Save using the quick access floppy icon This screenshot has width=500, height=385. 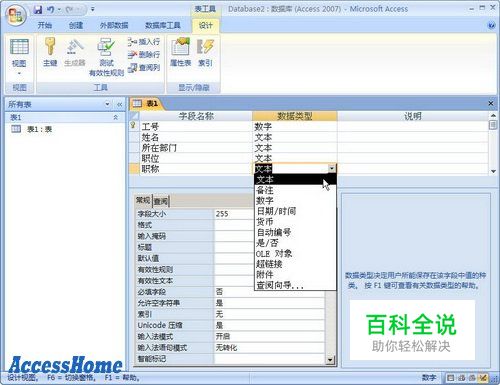coord(38,10)
